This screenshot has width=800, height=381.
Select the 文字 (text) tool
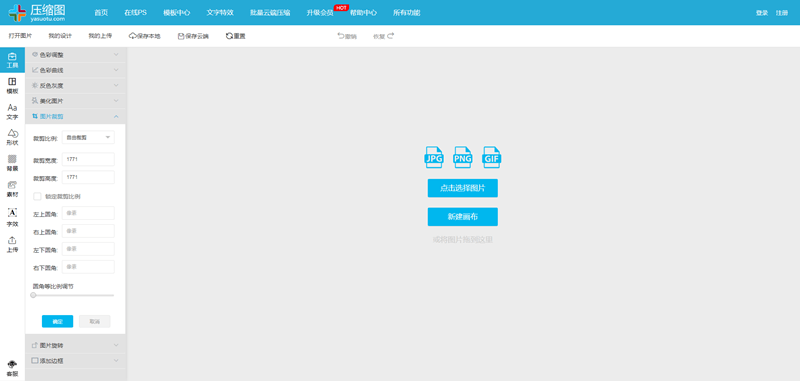(x=12, y=111)
